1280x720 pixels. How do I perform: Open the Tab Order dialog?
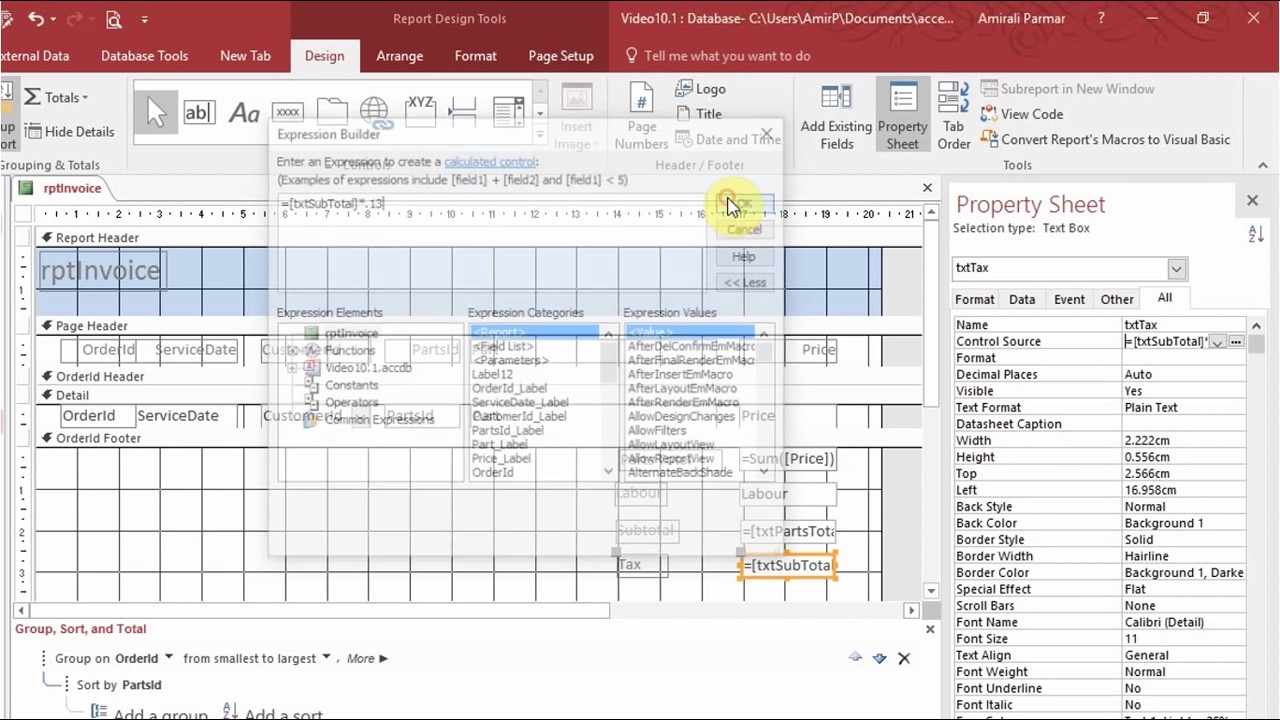click(x=954, y=117)
